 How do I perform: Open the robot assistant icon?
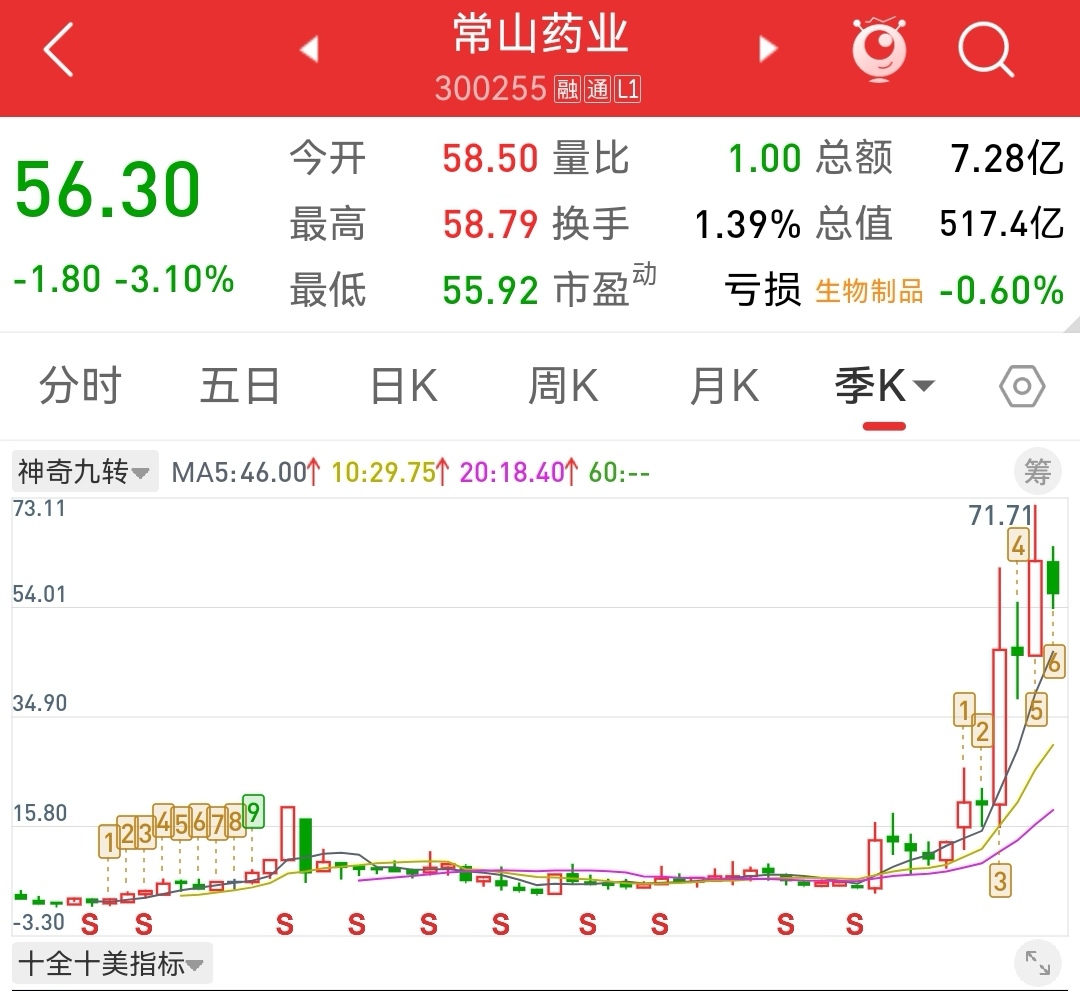click(879, 49)
